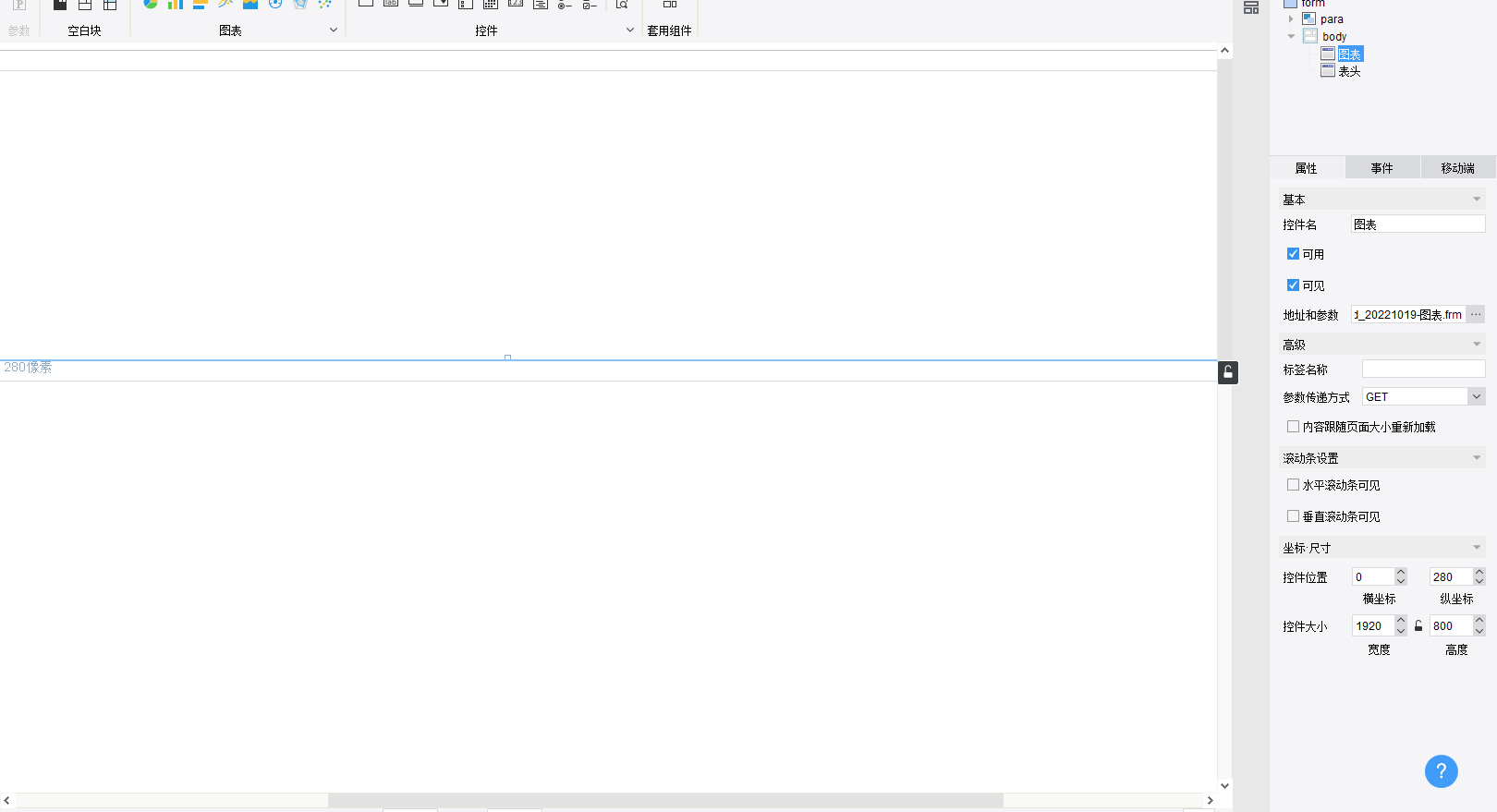Toggle the aspect ratio lock between width and height
The height and width of the screenshot is (812, 1497).
tap(1418, 626)
